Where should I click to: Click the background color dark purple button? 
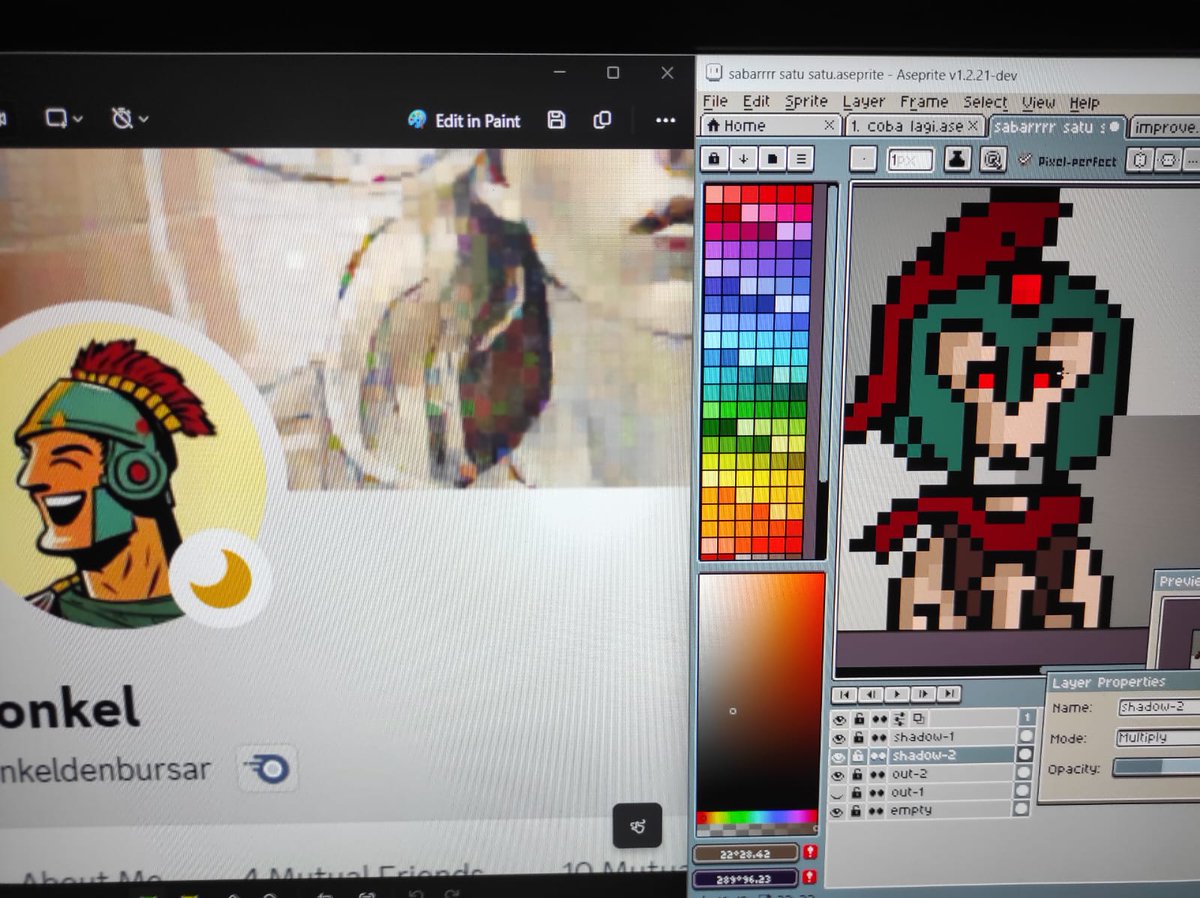tap(745, 878)
